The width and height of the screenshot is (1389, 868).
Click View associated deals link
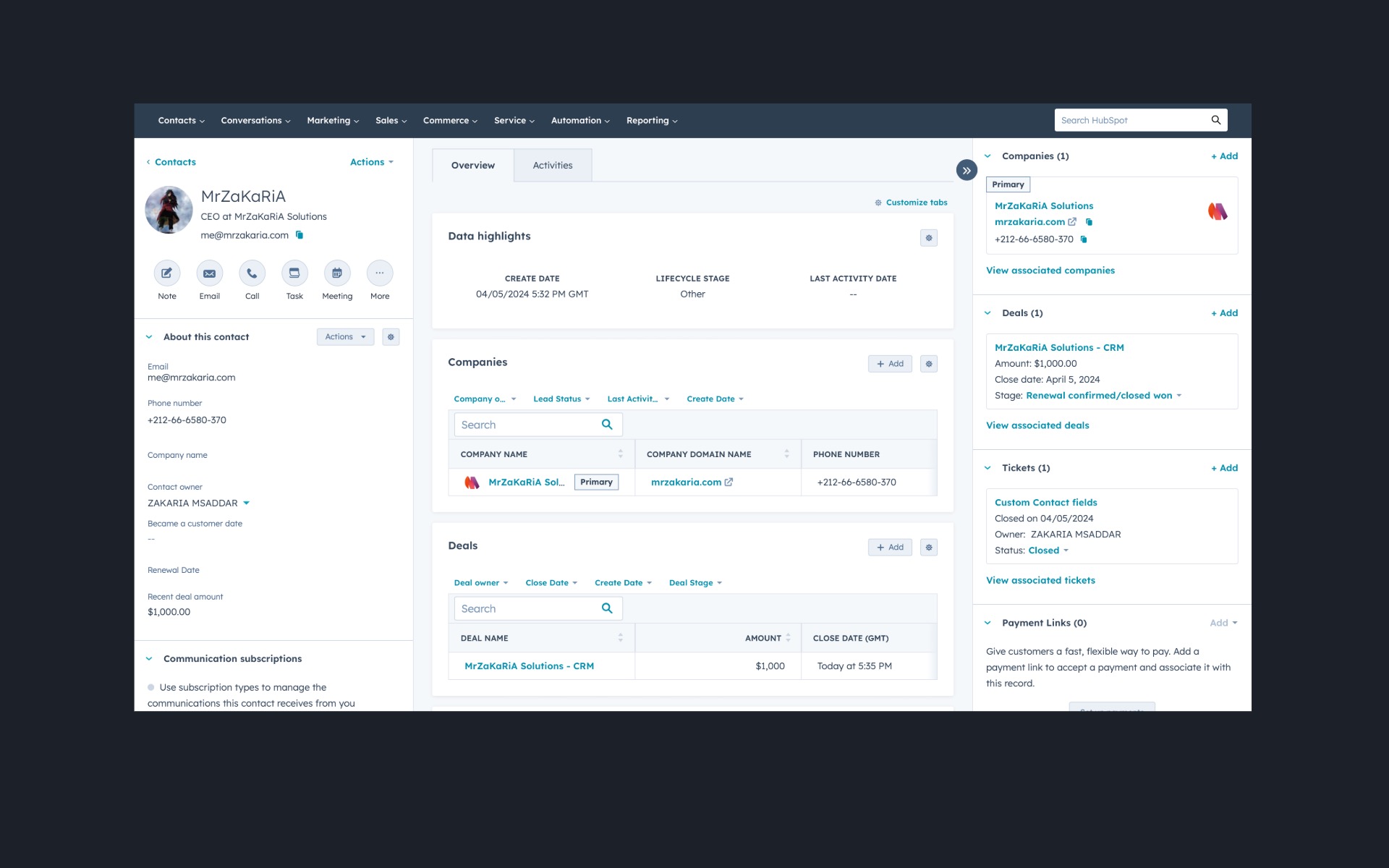[x=1037, y=425]
